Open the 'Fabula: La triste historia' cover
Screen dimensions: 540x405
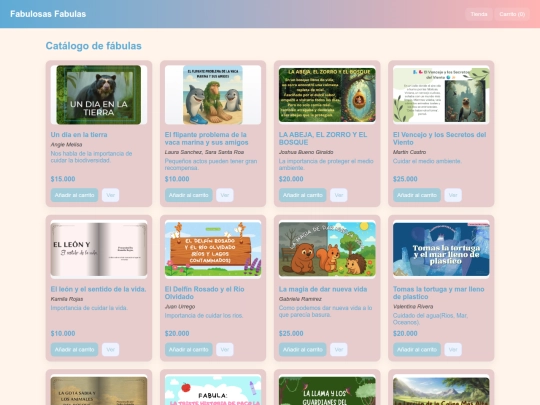[x=213, y=391]
